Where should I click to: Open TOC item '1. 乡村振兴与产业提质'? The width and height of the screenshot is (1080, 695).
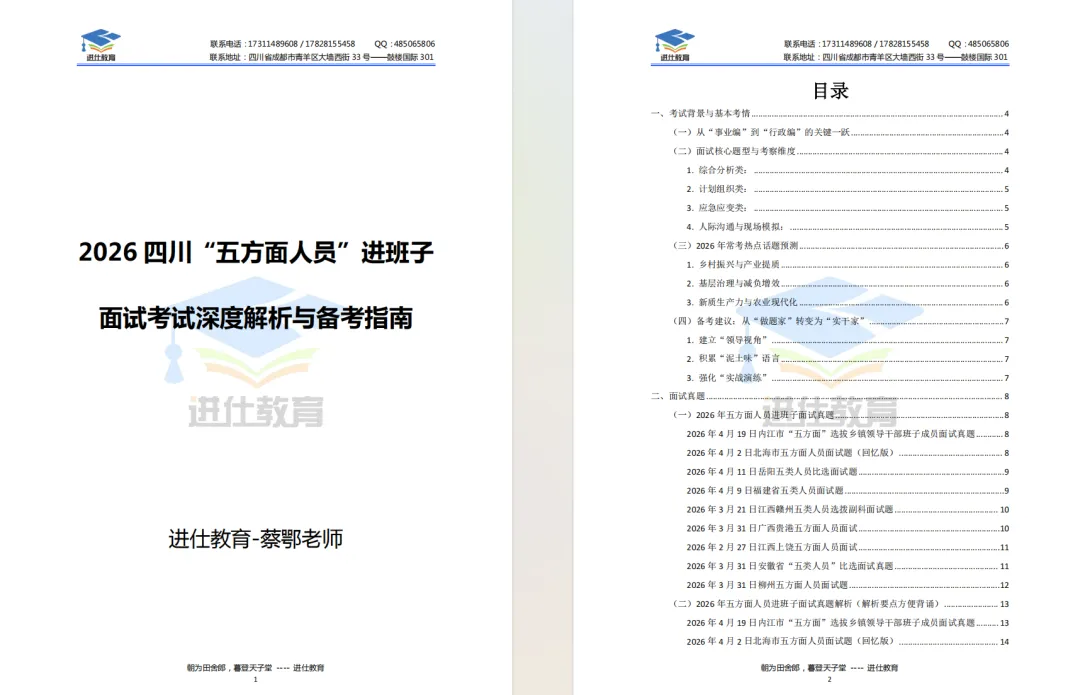[x=847, y=264]
